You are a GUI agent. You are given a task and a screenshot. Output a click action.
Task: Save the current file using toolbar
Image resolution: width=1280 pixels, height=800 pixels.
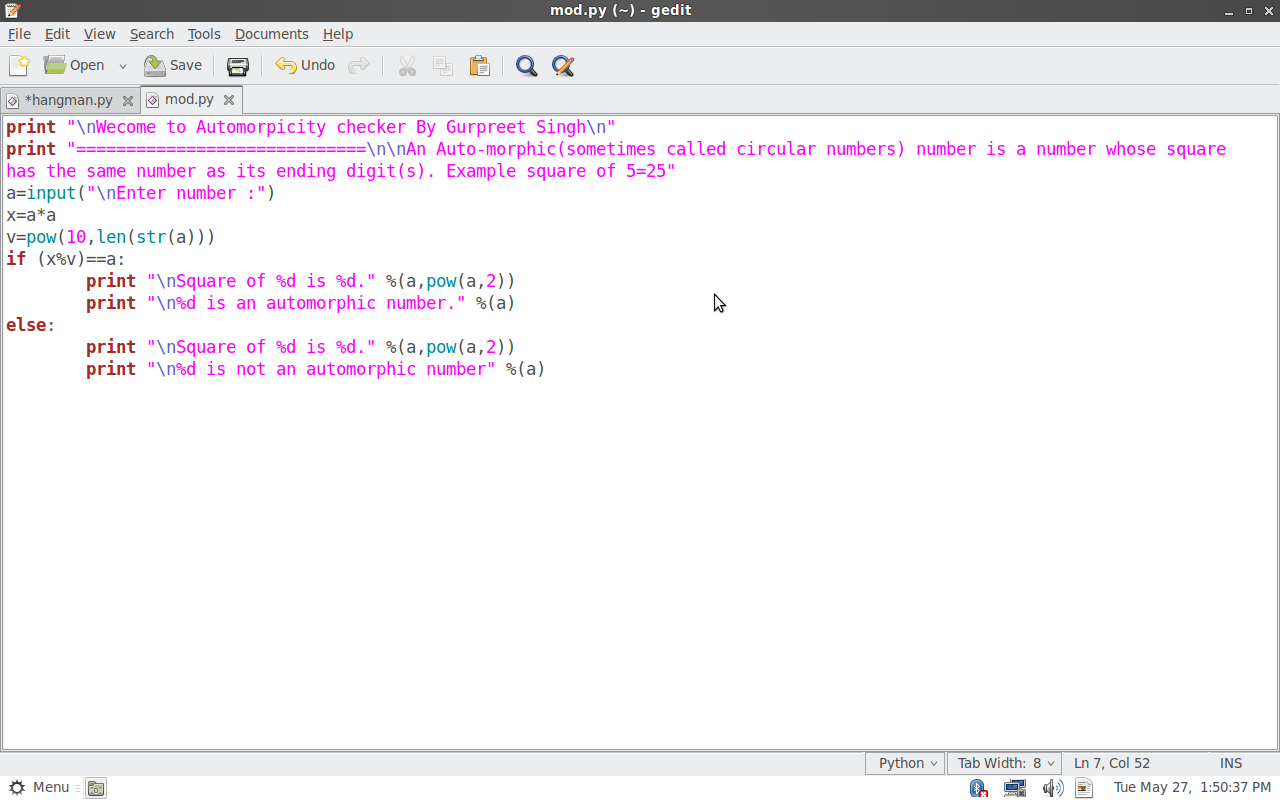click(x=173, y=66)
